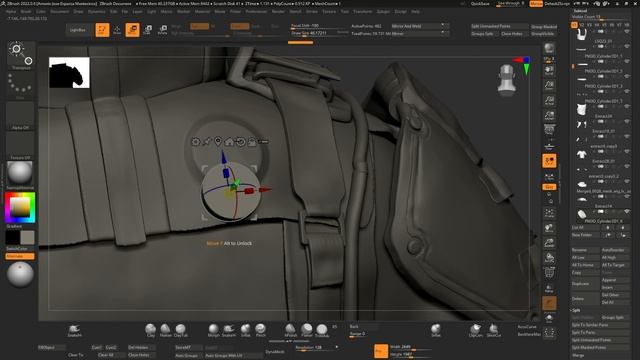Open the Brush menu
640x360 pixels.
[26, 11]
